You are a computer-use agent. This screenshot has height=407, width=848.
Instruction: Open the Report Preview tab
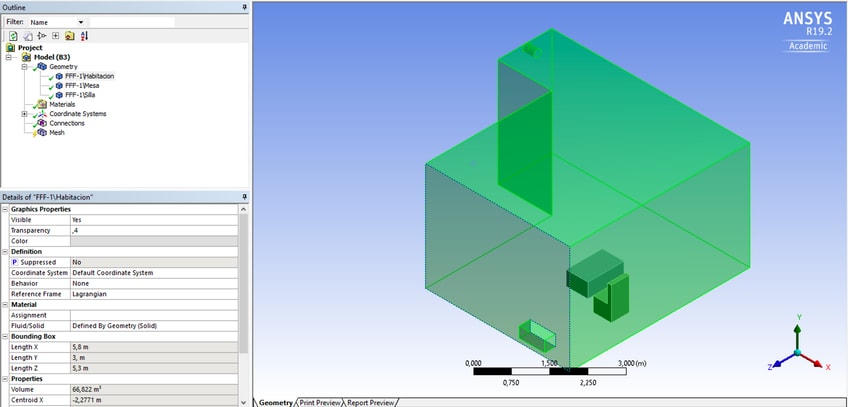coord(370,403)
